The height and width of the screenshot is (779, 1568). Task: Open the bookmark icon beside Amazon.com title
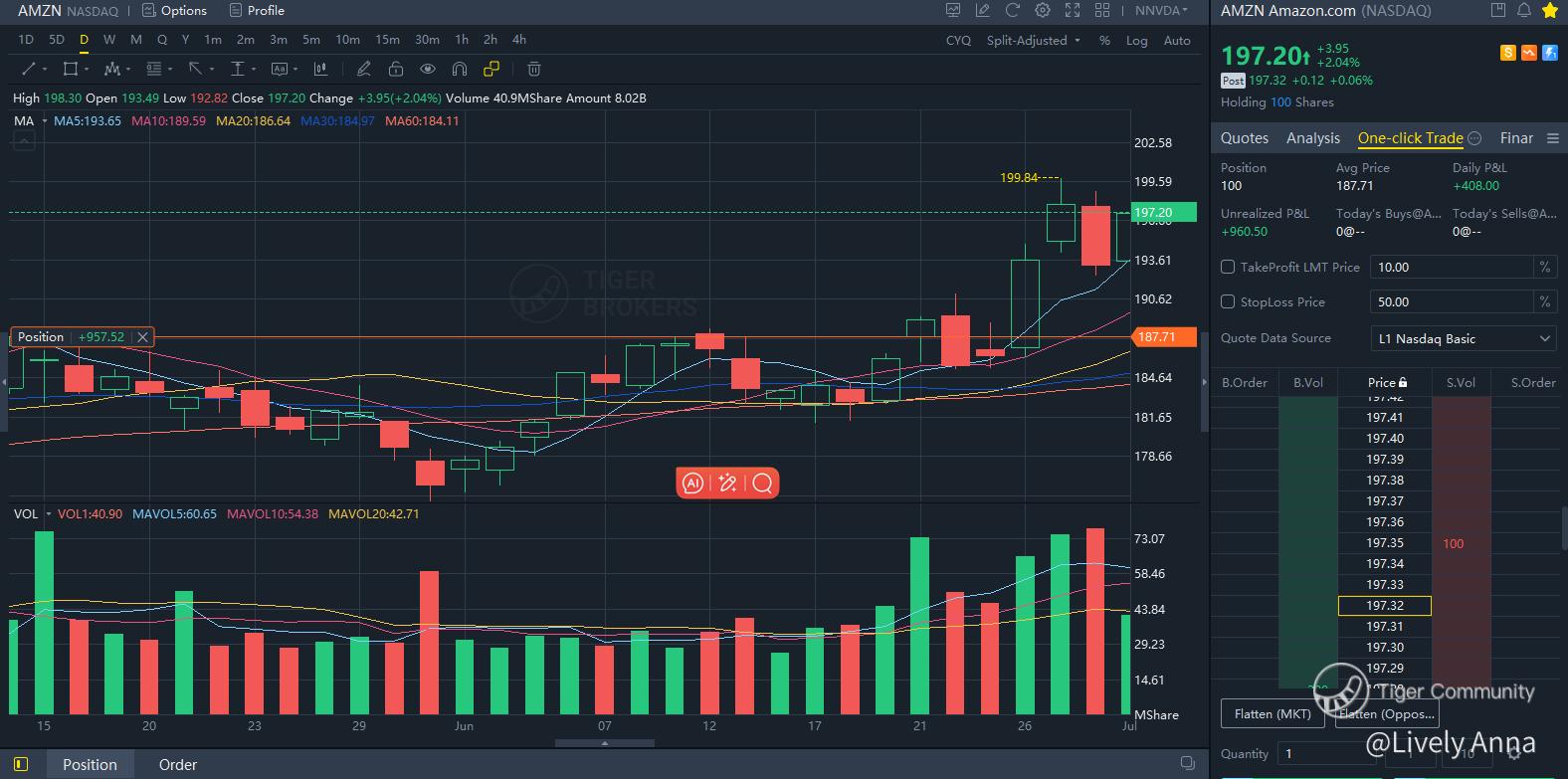1498,10
